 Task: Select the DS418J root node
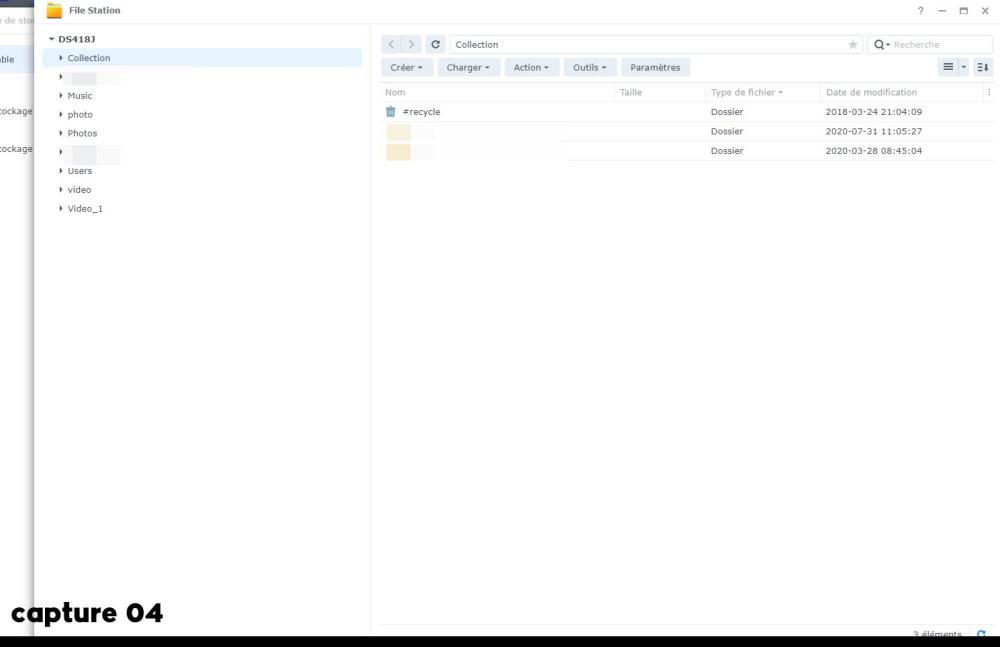[77, 39]
